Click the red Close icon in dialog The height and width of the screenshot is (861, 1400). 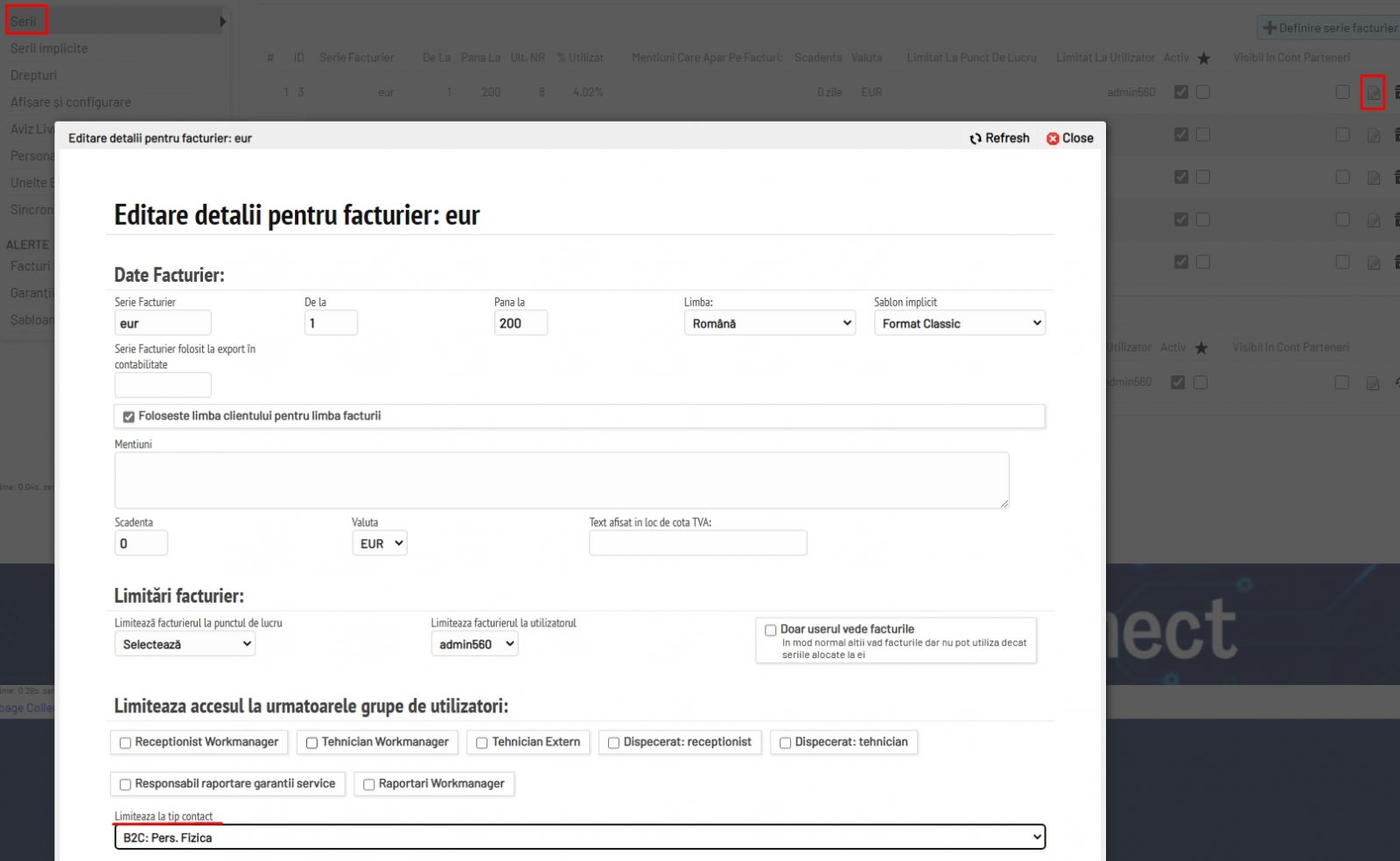pos(1053,138)
